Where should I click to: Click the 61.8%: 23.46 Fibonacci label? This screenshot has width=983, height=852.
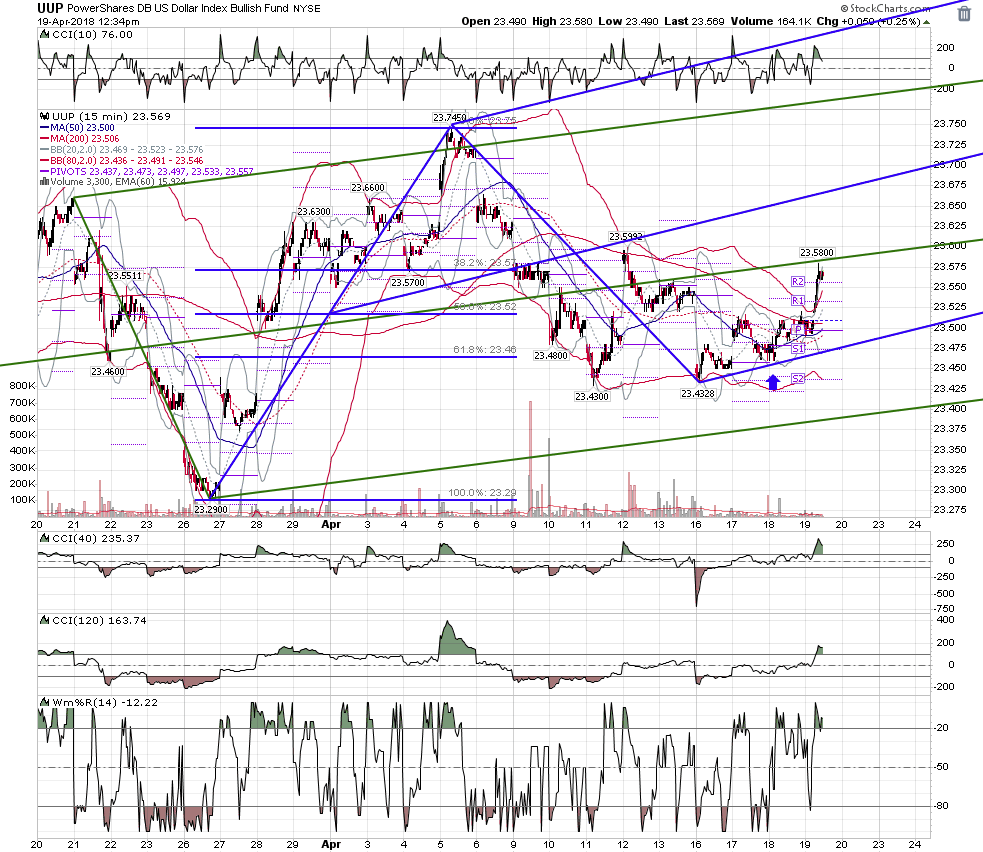click(485, 350)
